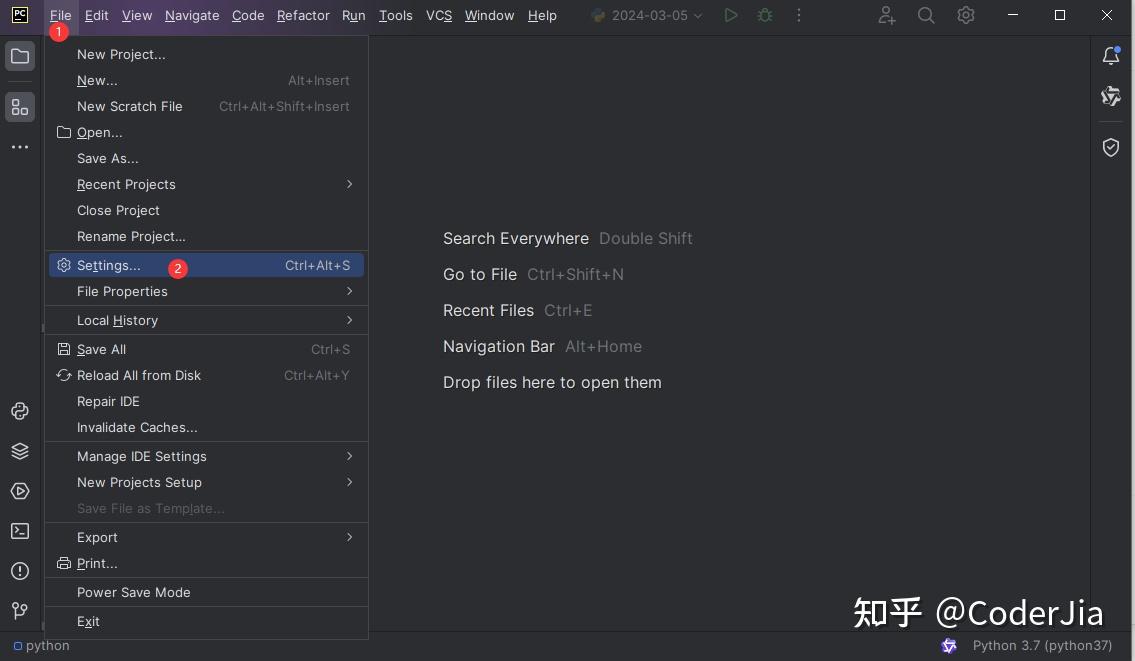1135x661 pixels.
Task: Select Reload All from Disk
Action: (x=206, y=376)
